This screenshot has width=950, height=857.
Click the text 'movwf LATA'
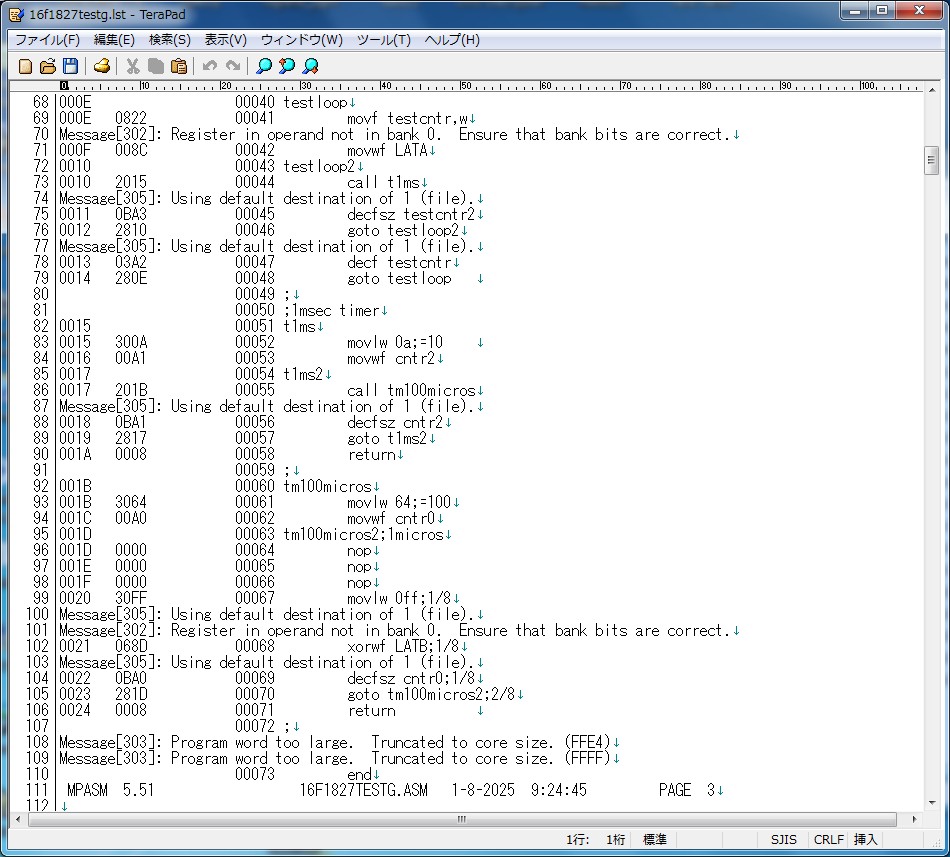pos(387,150)
